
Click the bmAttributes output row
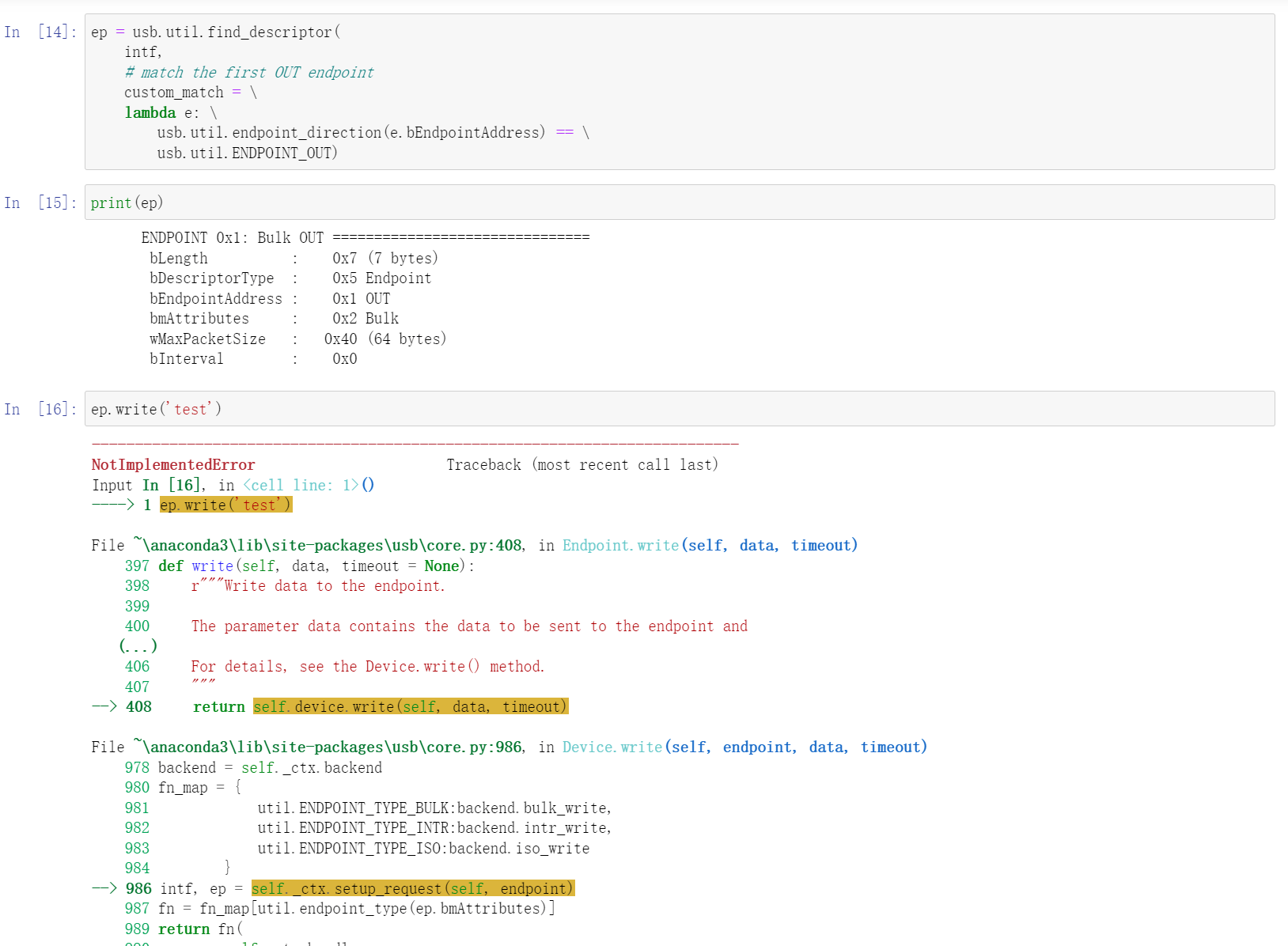coord(274,318)
